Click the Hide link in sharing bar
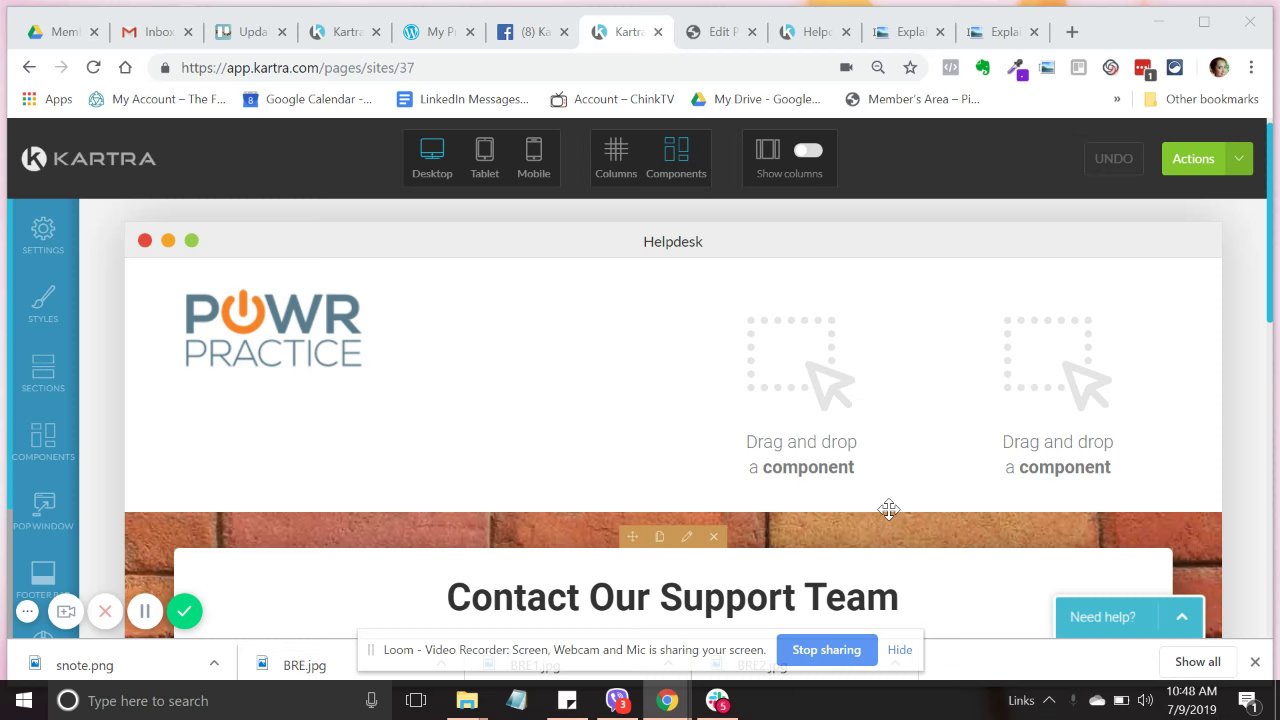The image size is (1280, 720). click(x=899, y=650)
